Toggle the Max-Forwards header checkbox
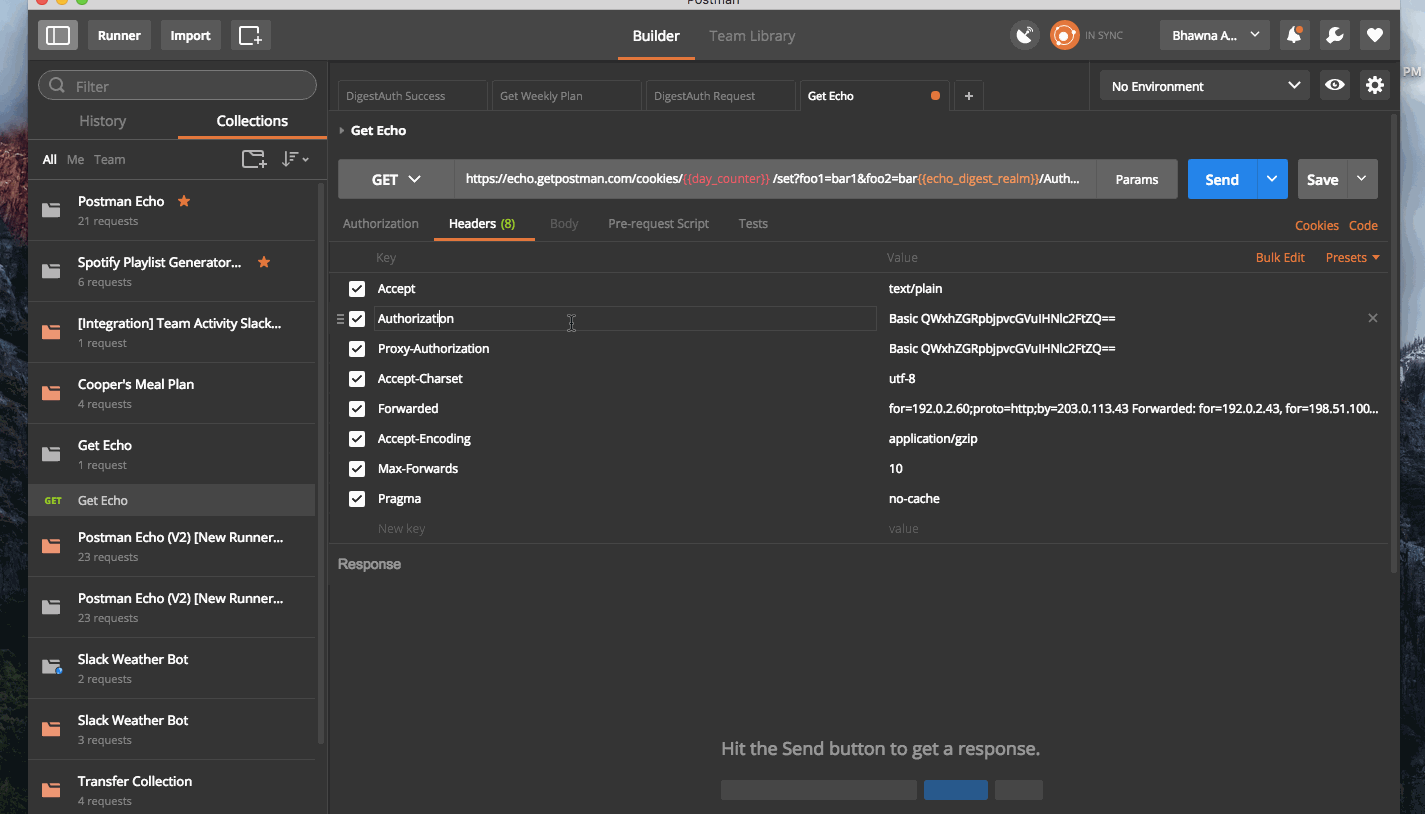 pos(357,469)
